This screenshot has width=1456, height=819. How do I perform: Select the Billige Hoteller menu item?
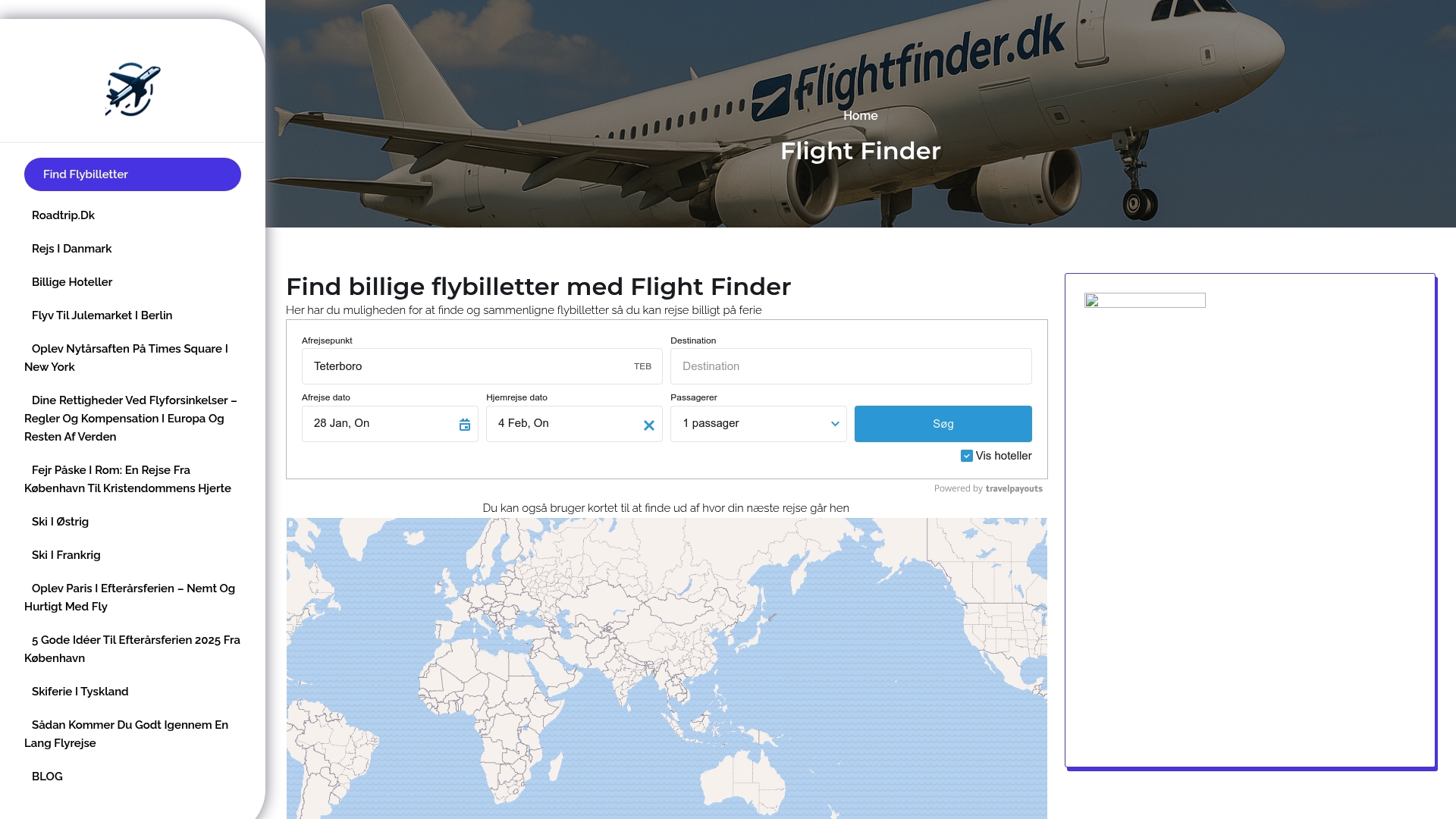72,282
